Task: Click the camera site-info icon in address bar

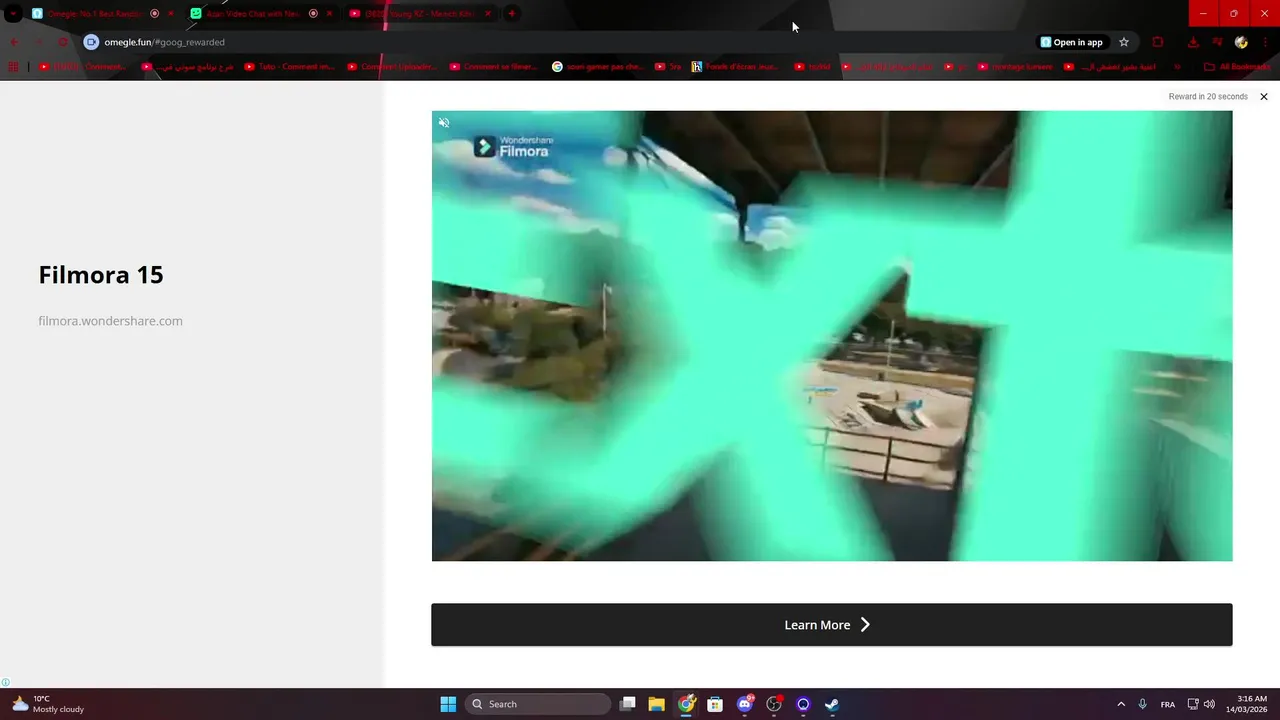Action: tap(91, 42)
